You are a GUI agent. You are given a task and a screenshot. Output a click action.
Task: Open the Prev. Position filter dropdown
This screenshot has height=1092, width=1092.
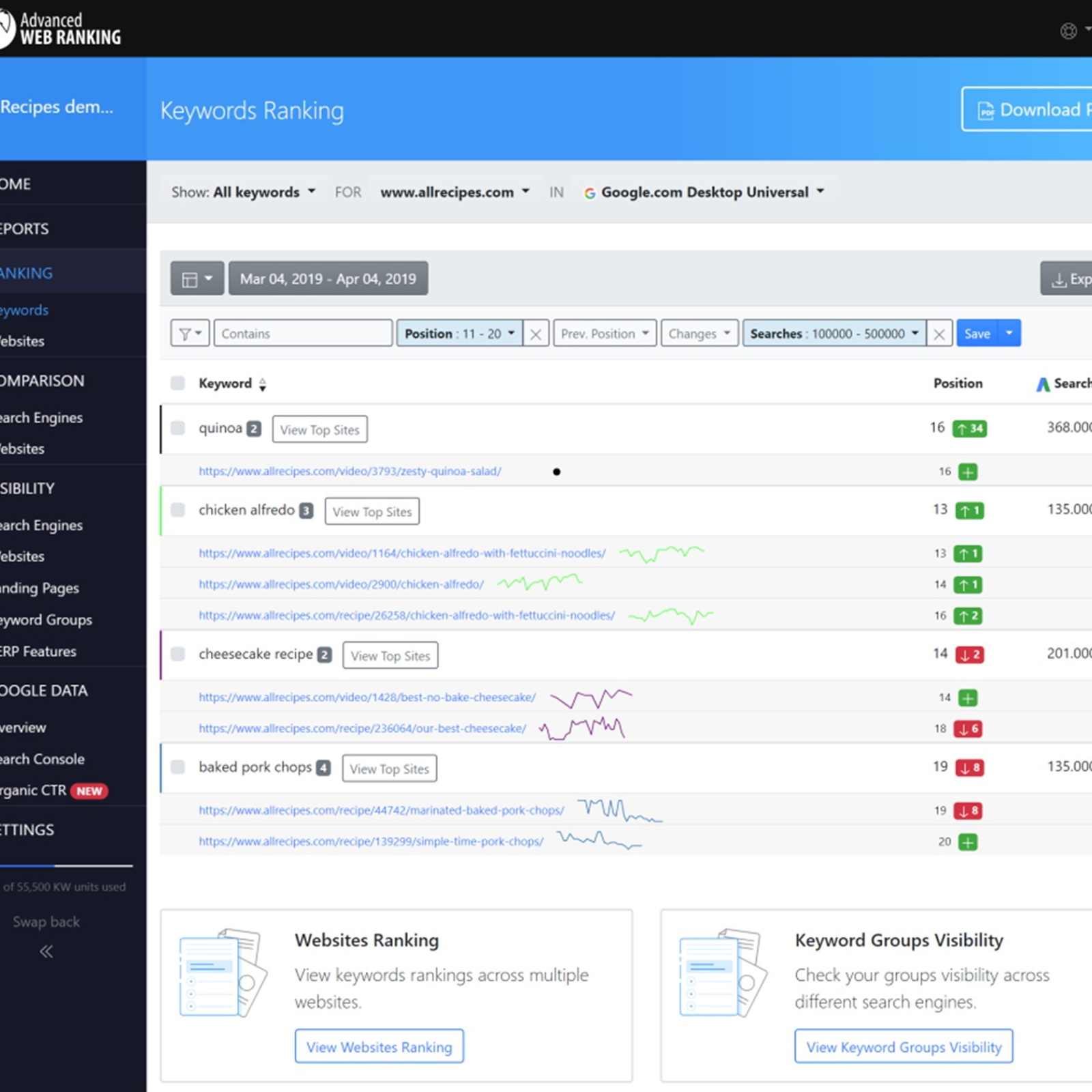click(x=604, y=333)
